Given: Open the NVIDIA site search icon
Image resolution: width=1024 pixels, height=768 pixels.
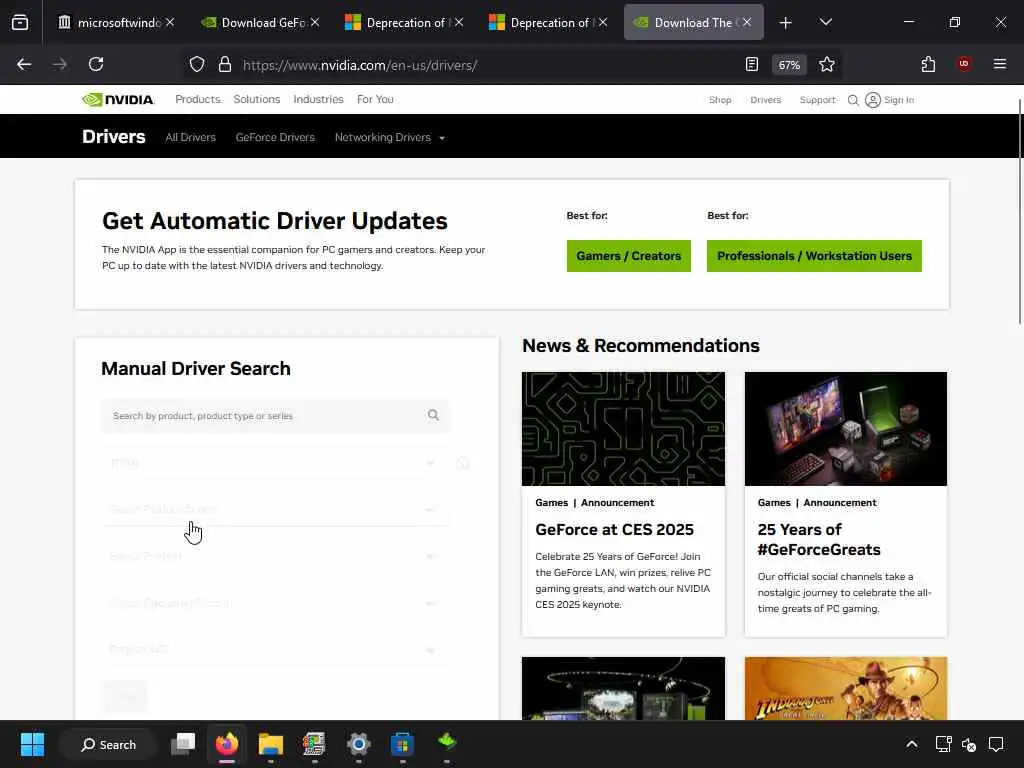Looking at the screenshot, I should [x=853, y=100].
